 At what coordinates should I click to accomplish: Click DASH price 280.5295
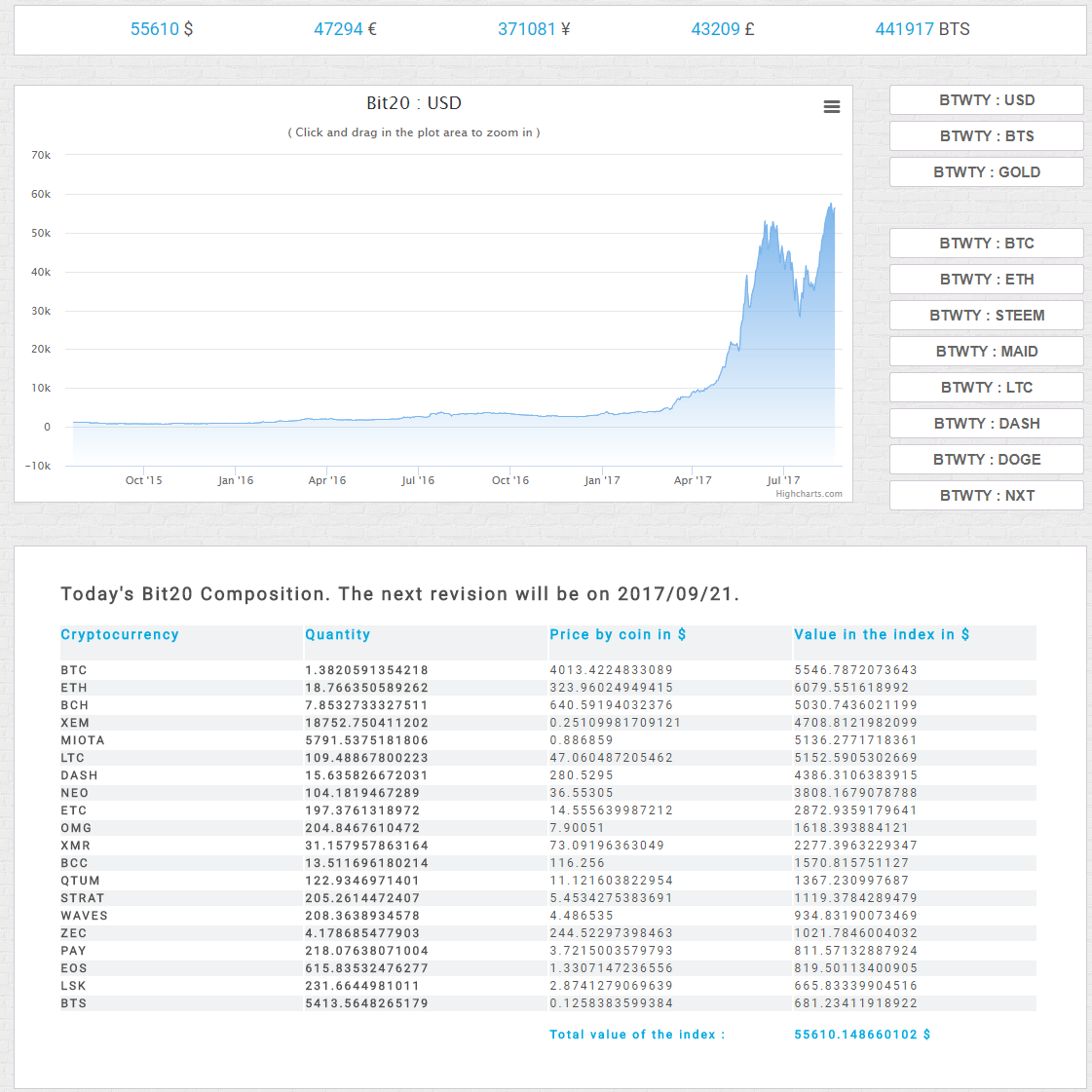582,775
